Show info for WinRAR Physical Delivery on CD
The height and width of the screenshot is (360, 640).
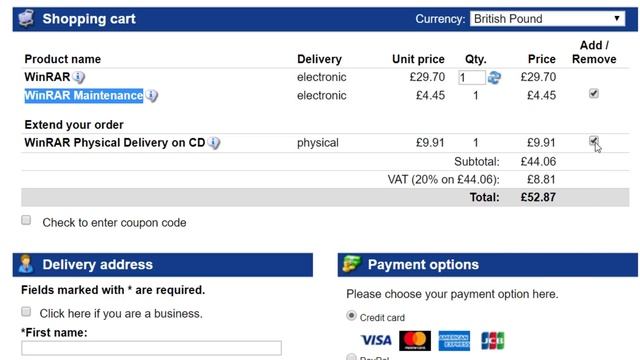click(x=213, y=143)
